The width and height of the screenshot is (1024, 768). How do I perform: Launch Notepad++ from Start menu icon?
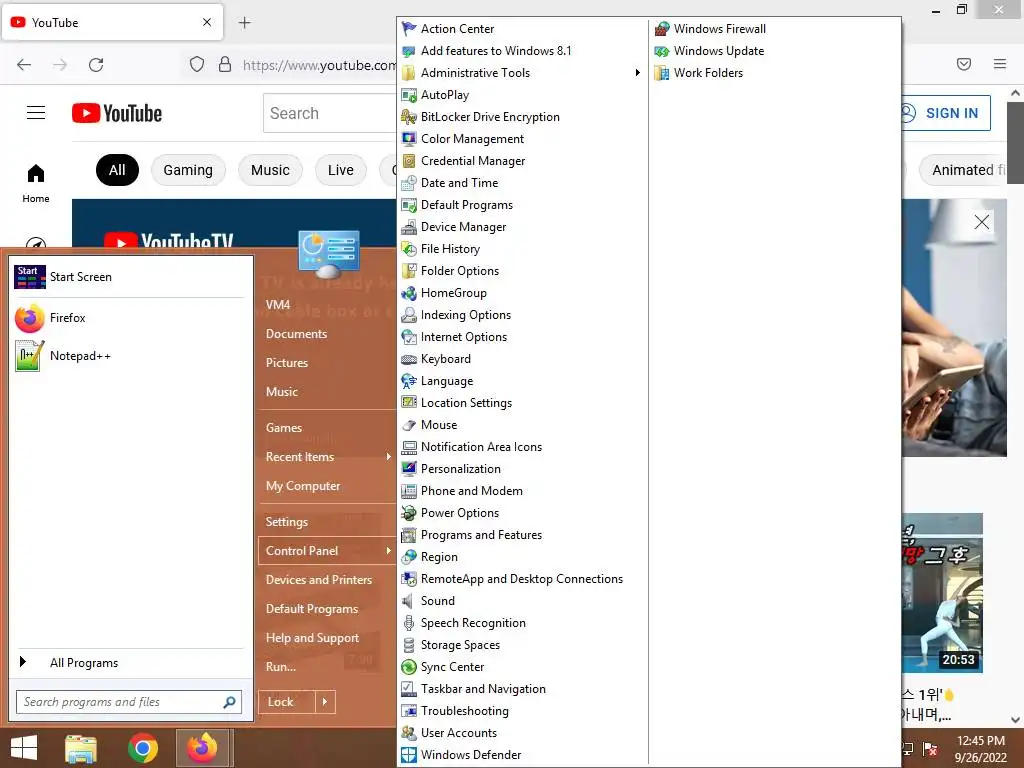[x=29, y=356]
